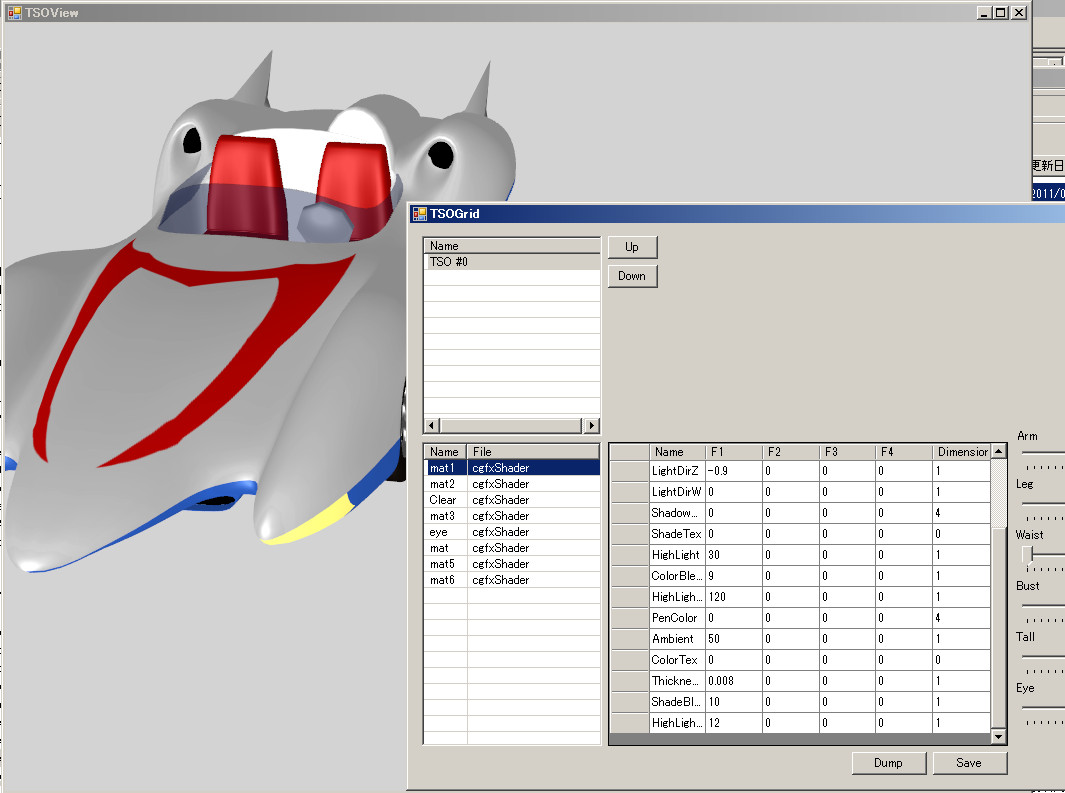This screenshot has height=793, width=1065.
Task: Select the mat2 shader row
Action: point(443,484)
